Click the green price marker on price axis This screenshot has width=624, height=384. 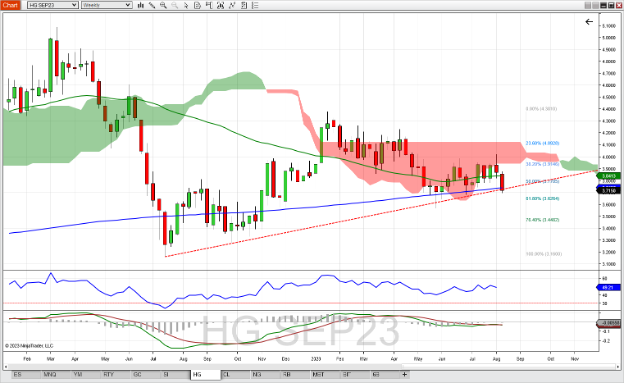click(x=609, y=175)
